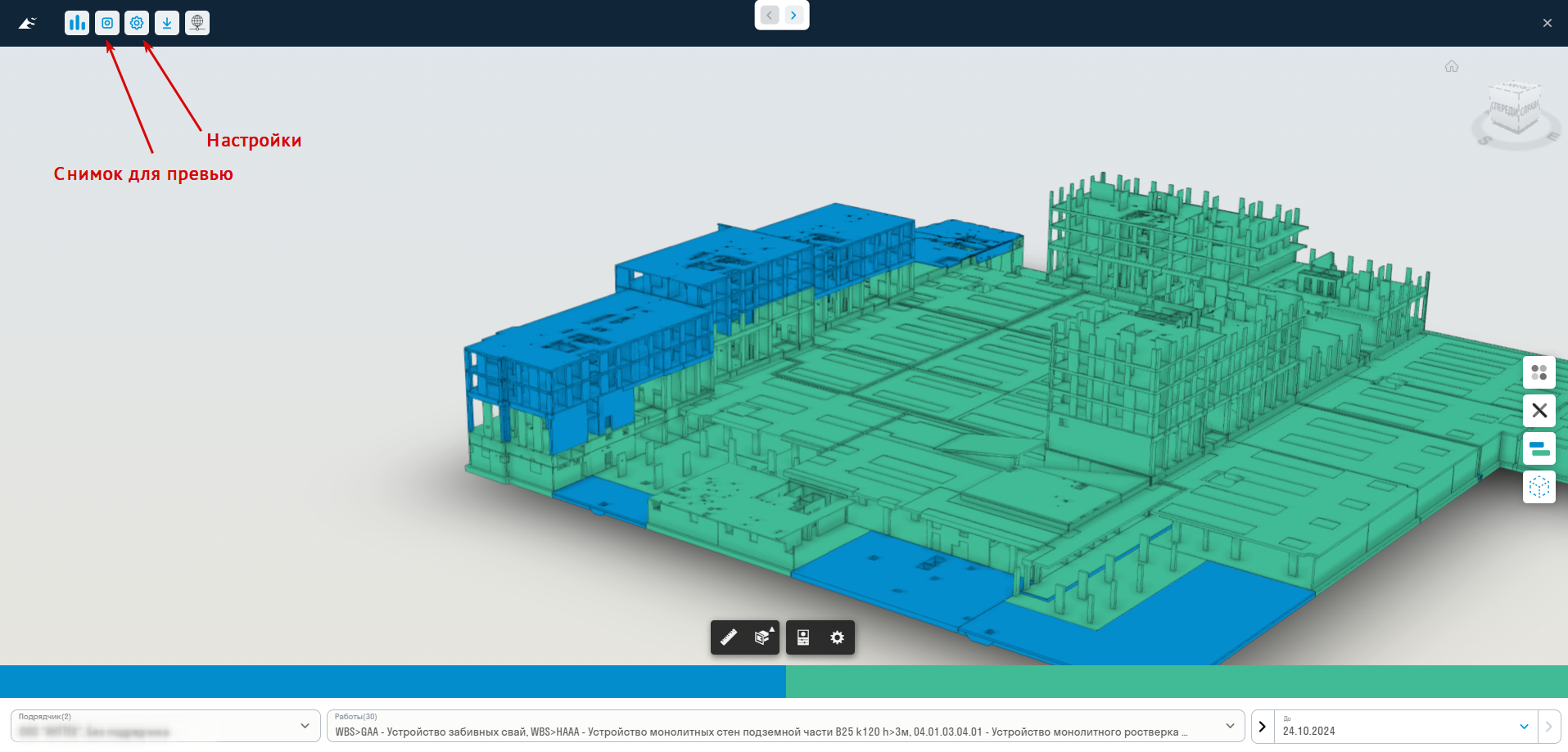Open the section cut tool
This screenshot has width=1568, height=752.
coord(763,637)
